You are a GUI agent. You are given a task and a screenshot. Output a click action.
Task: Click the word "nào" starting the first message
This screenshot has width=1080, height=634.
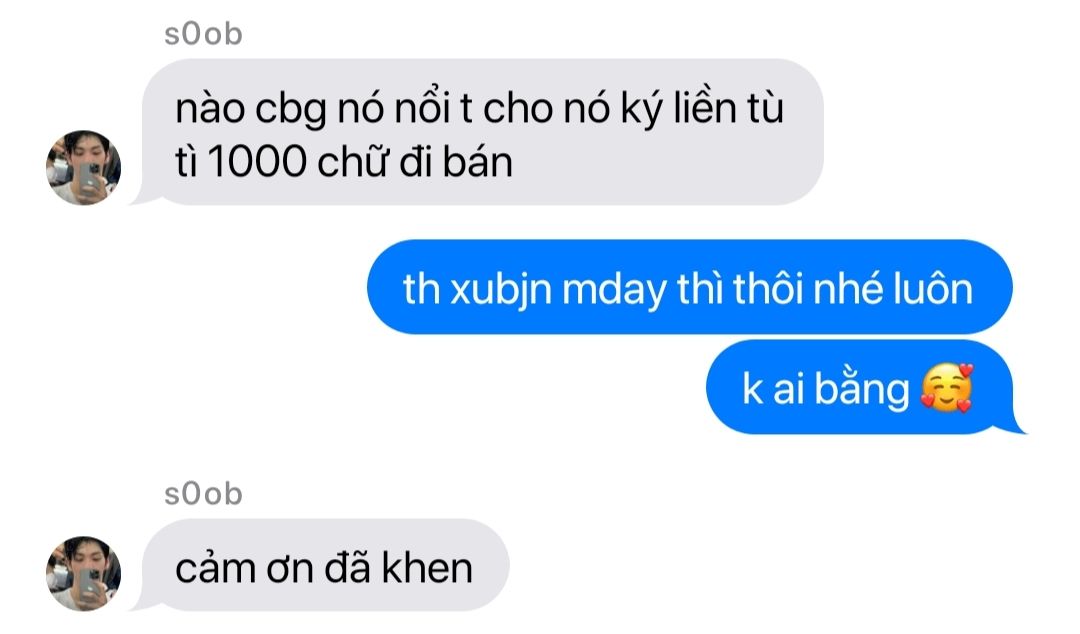(210, 109)
